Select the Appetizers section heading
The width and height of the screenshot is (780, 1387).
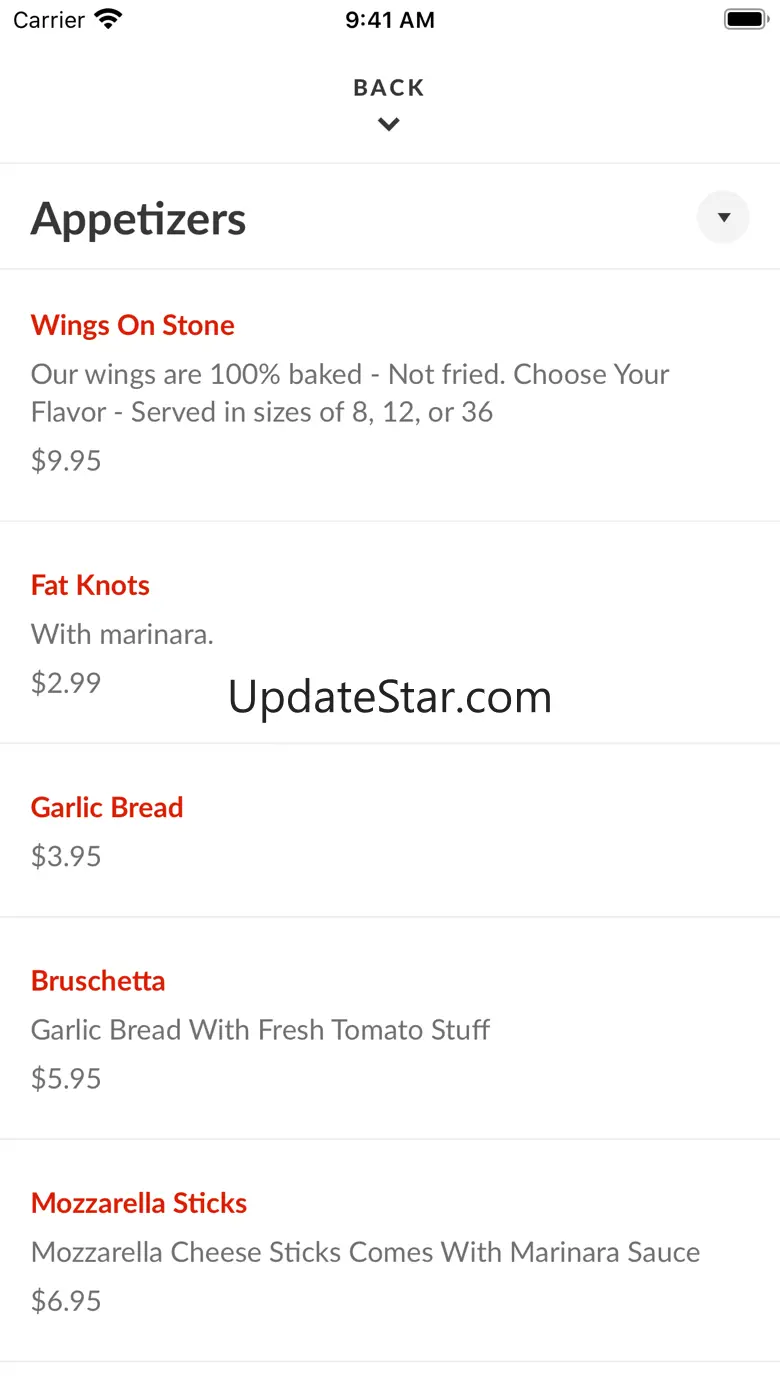point(138,219)
